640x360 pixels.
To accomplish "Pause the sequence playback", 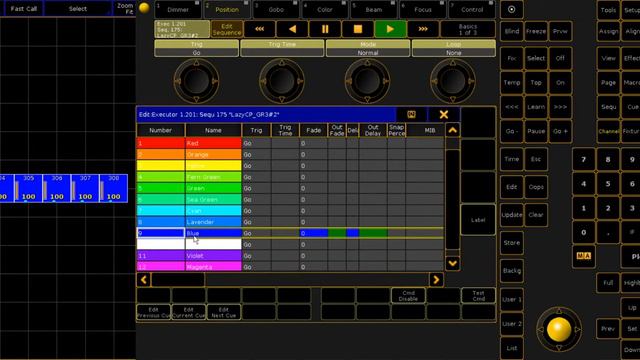I will pos(325,29).
